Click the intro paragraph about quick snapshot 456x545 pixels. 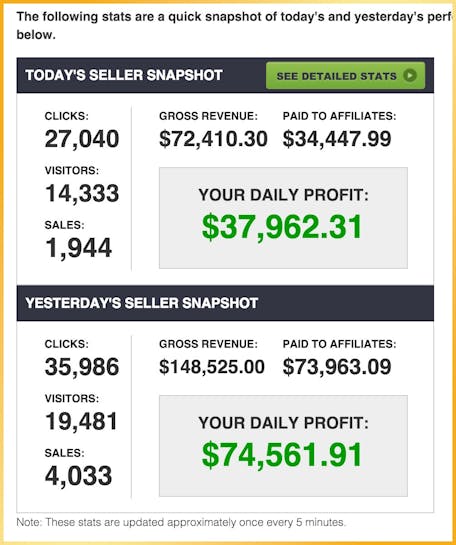(x=236, y=26)
